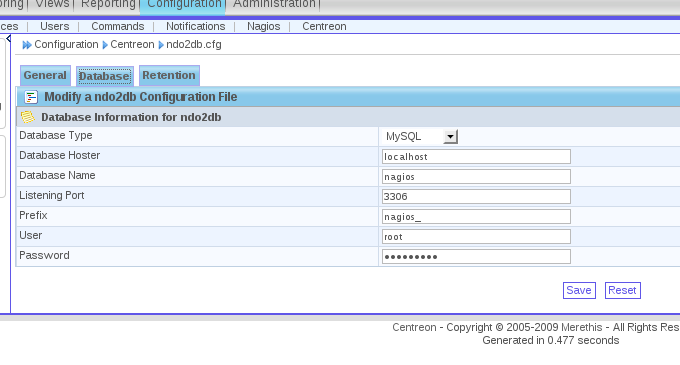
Task: Click the Listening Port label
Action: coord(52,196)
